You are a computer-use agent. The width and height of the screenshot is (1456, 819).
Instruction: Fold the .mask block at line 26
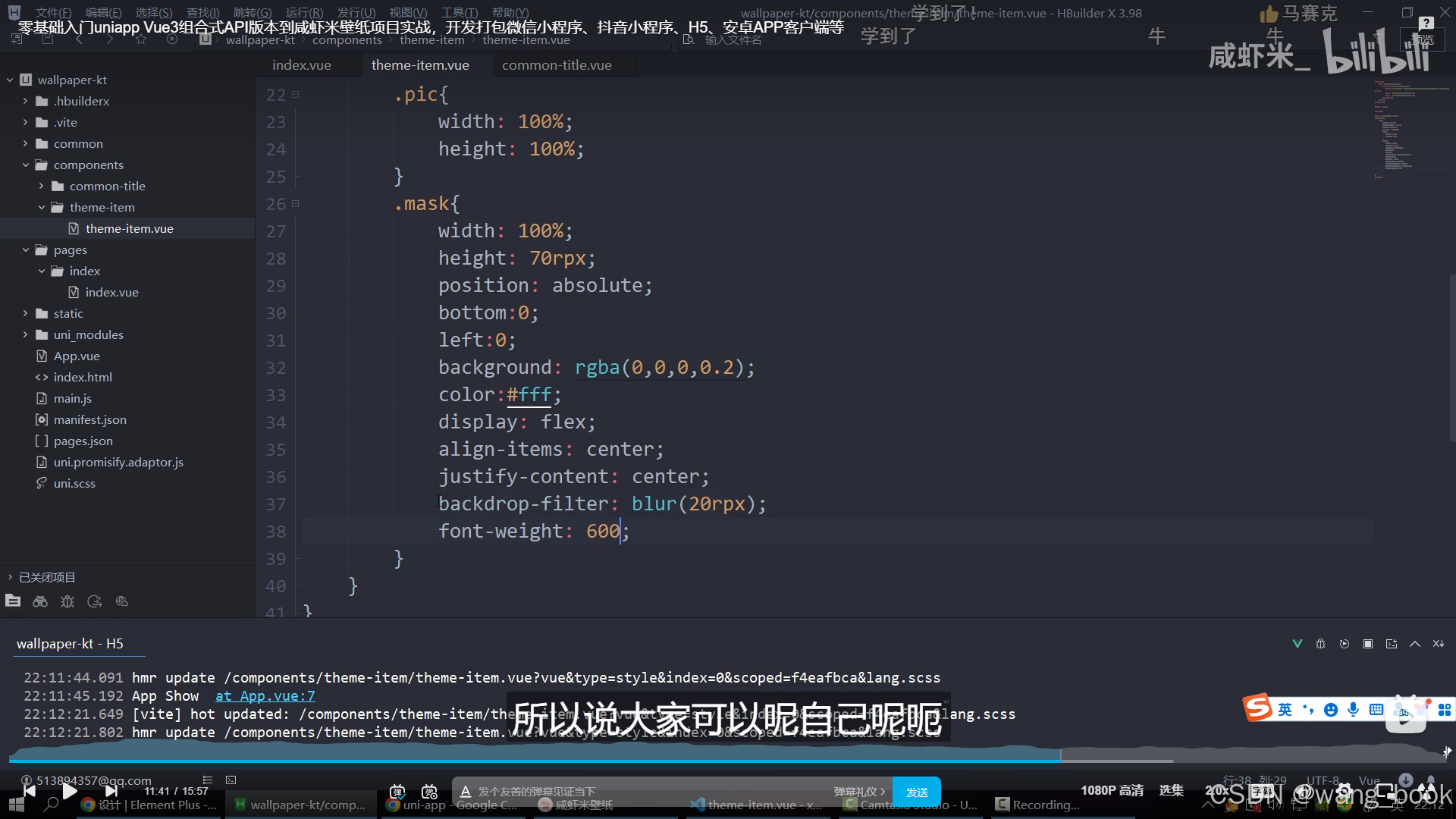pos(295,204)
